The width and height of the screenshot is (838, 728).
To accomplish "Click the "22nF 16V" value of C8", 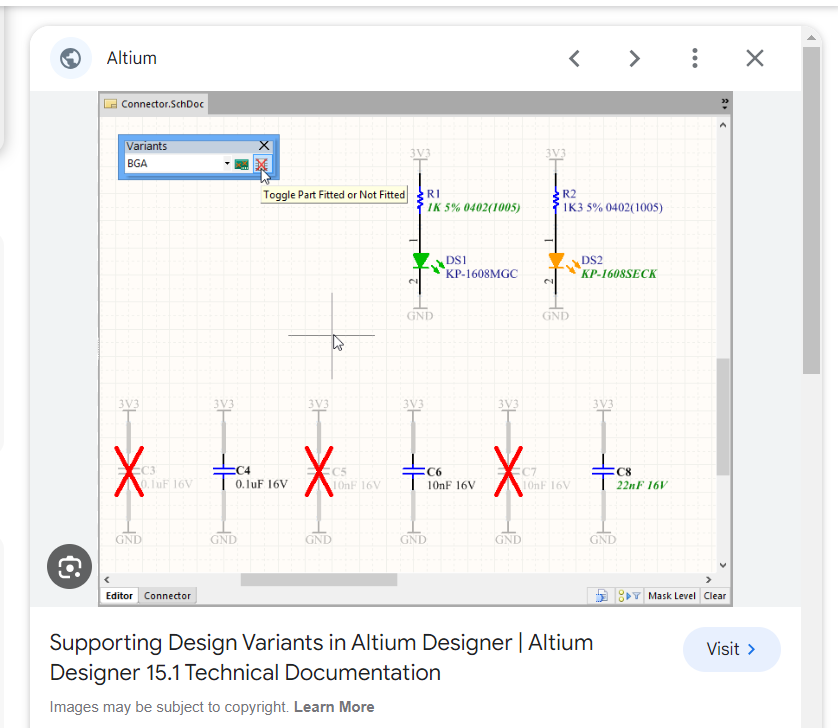I will point(642,485).
